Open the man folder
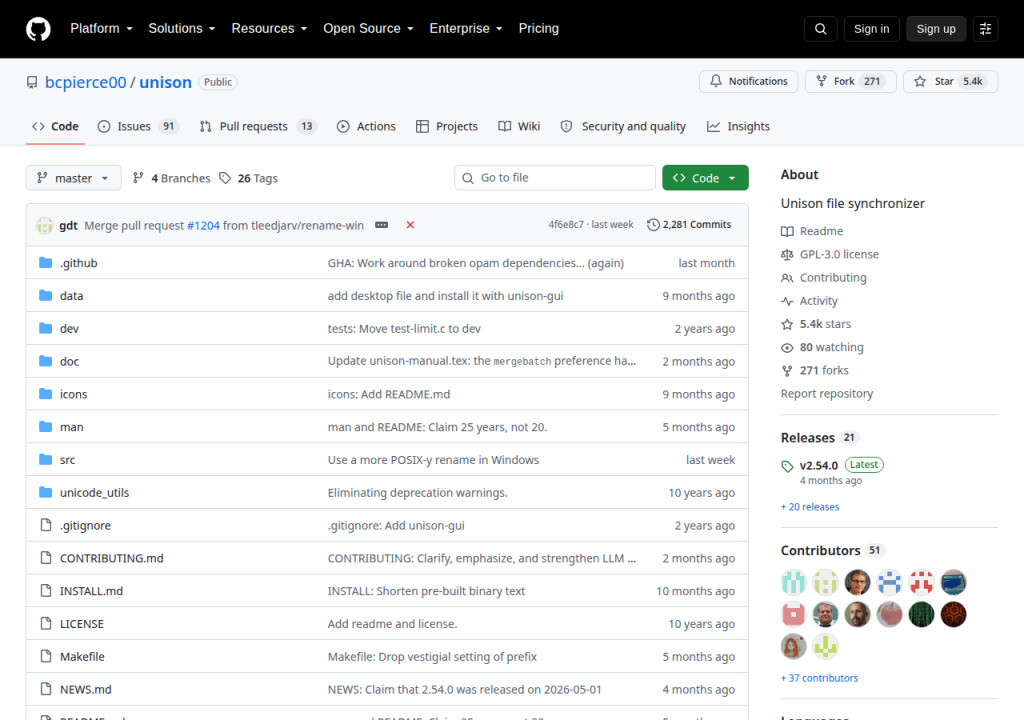The height and width of the screenshot is (720, 1024). click(71, 427)
